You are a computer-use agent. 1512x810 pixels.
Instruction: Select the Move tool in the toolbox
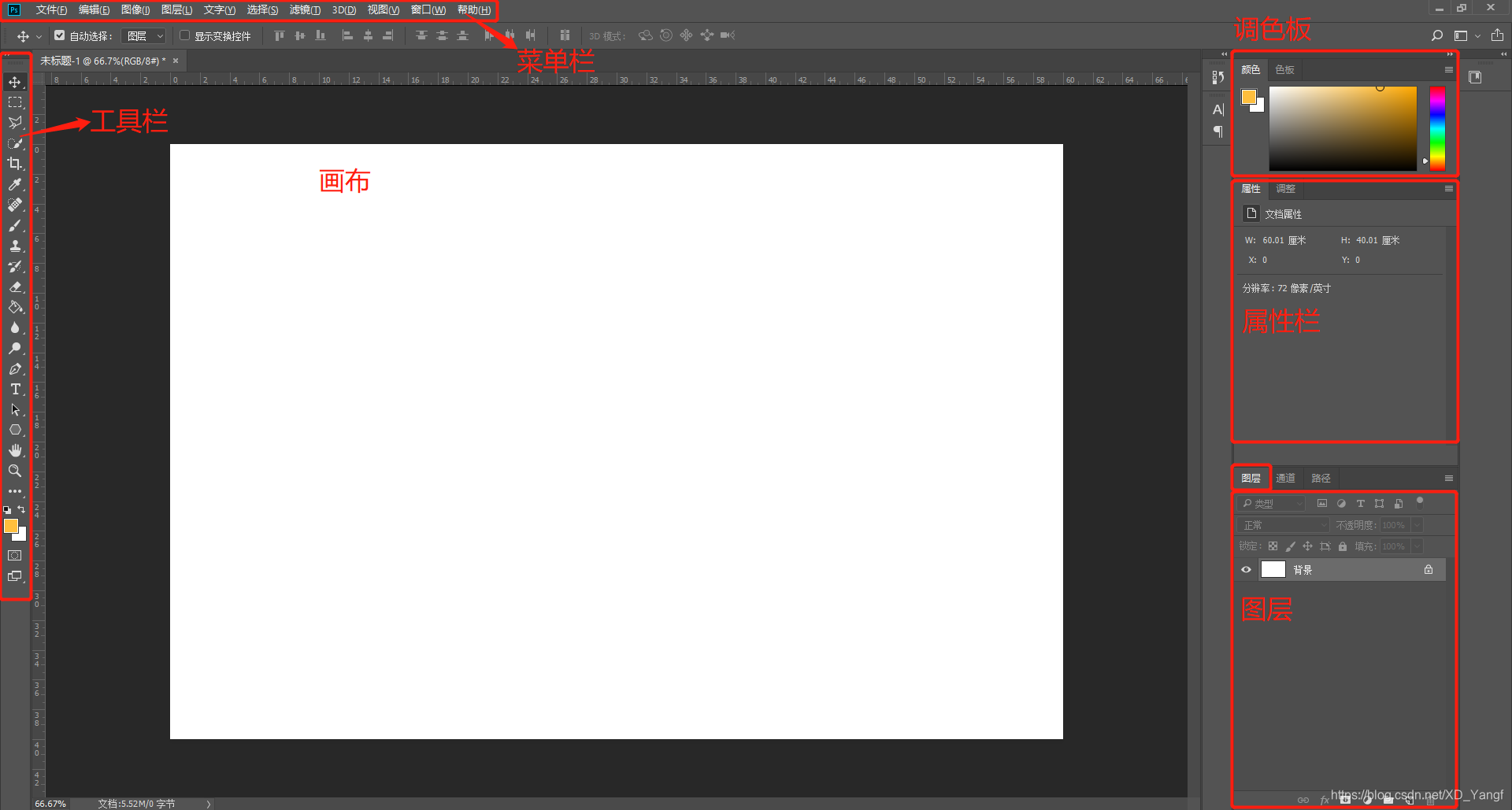point(15,82)
